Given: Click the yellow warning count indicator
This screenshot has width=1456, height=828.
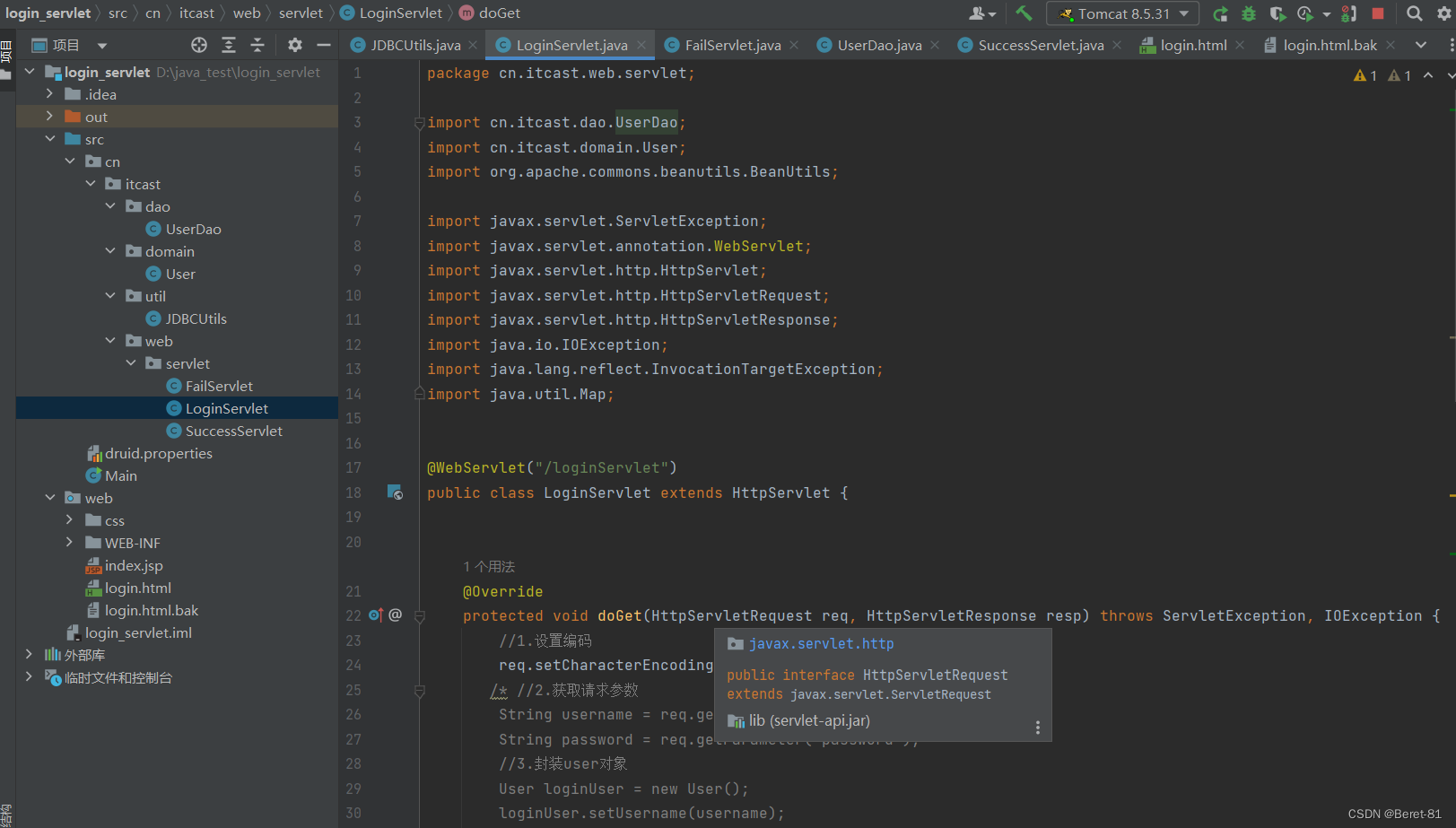Looking at the screenshot, I should (1365, 76).
